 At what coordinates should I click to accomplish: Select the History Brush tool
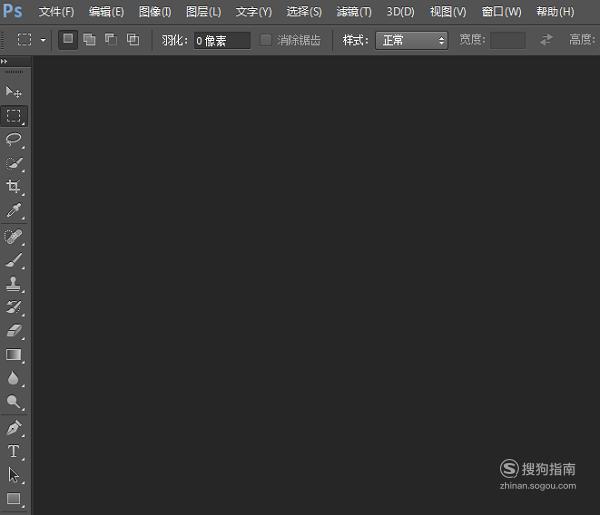pyautogui.click(x=14, y=307)
